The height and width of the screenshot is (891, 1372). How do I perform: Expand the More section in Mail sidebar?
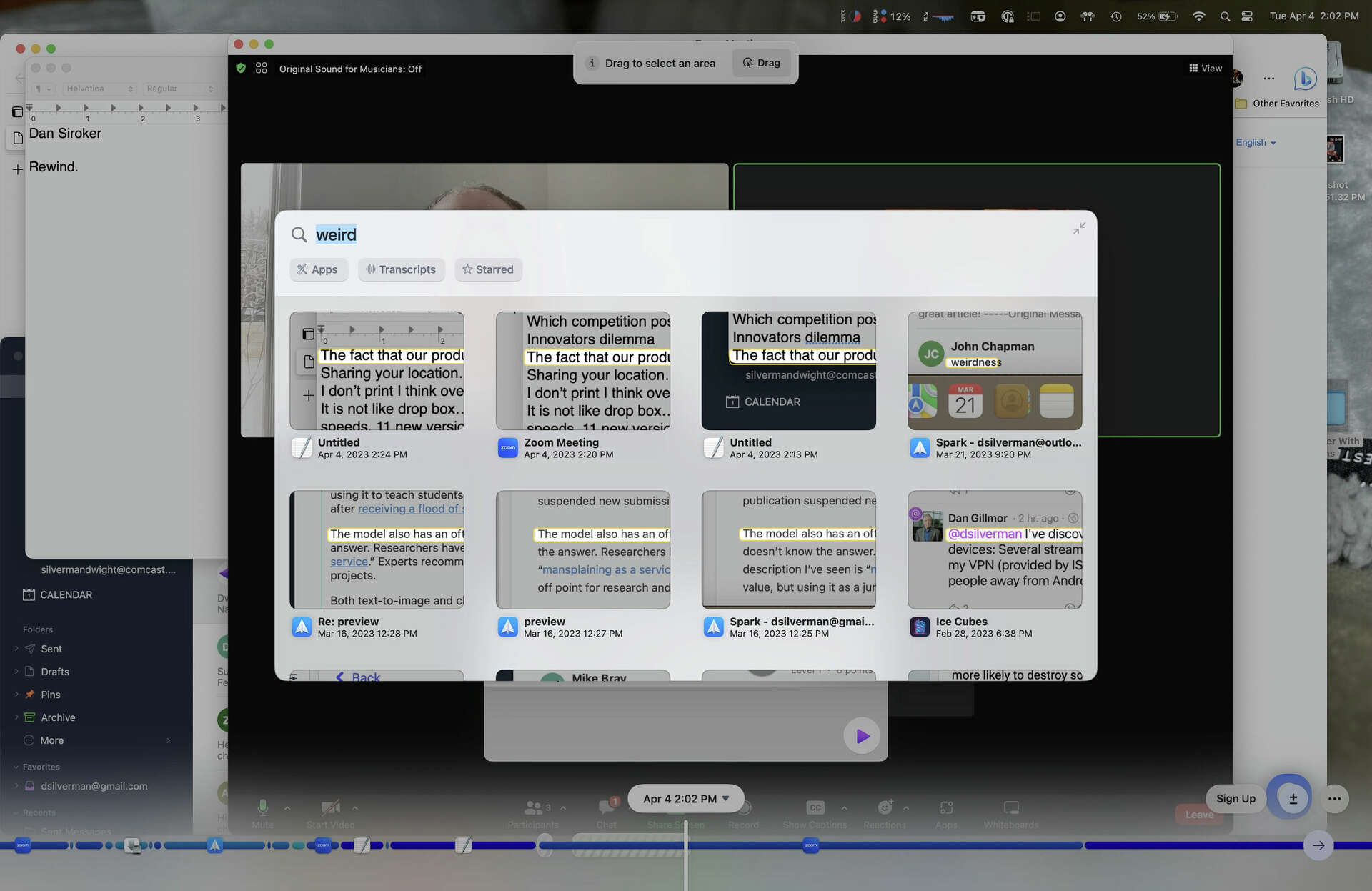50,740
